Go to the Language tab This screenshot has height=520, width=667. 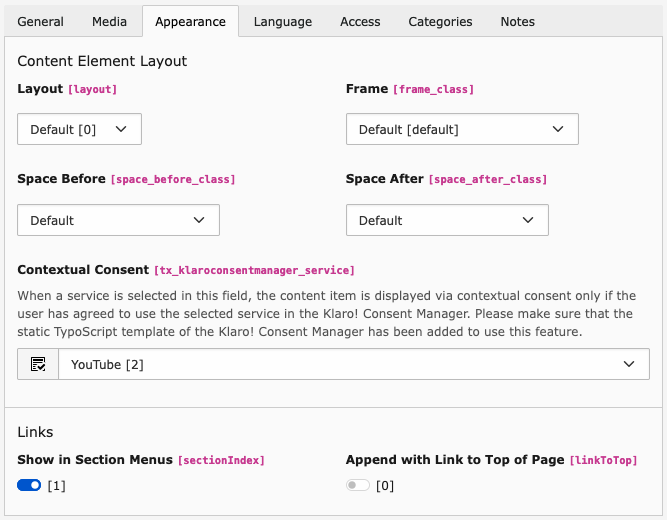tap(282, 21)
